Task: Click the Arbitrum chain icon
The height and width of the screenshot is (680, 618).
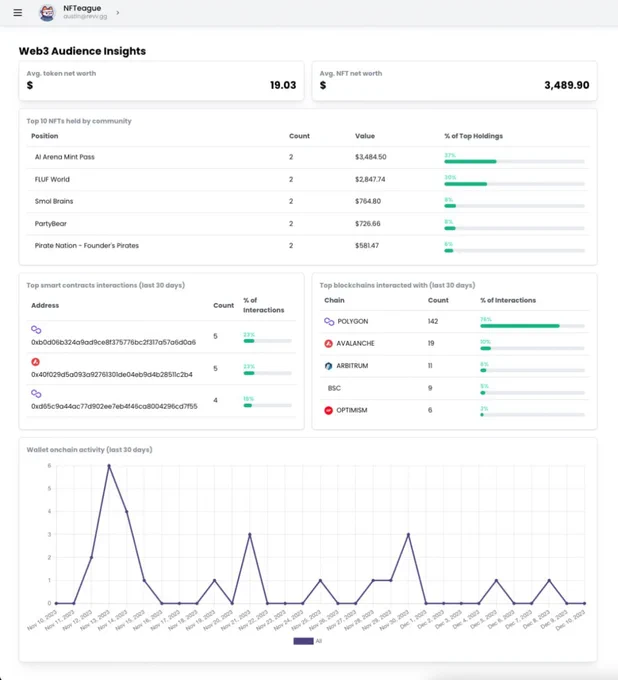Action: click(328, 366)
